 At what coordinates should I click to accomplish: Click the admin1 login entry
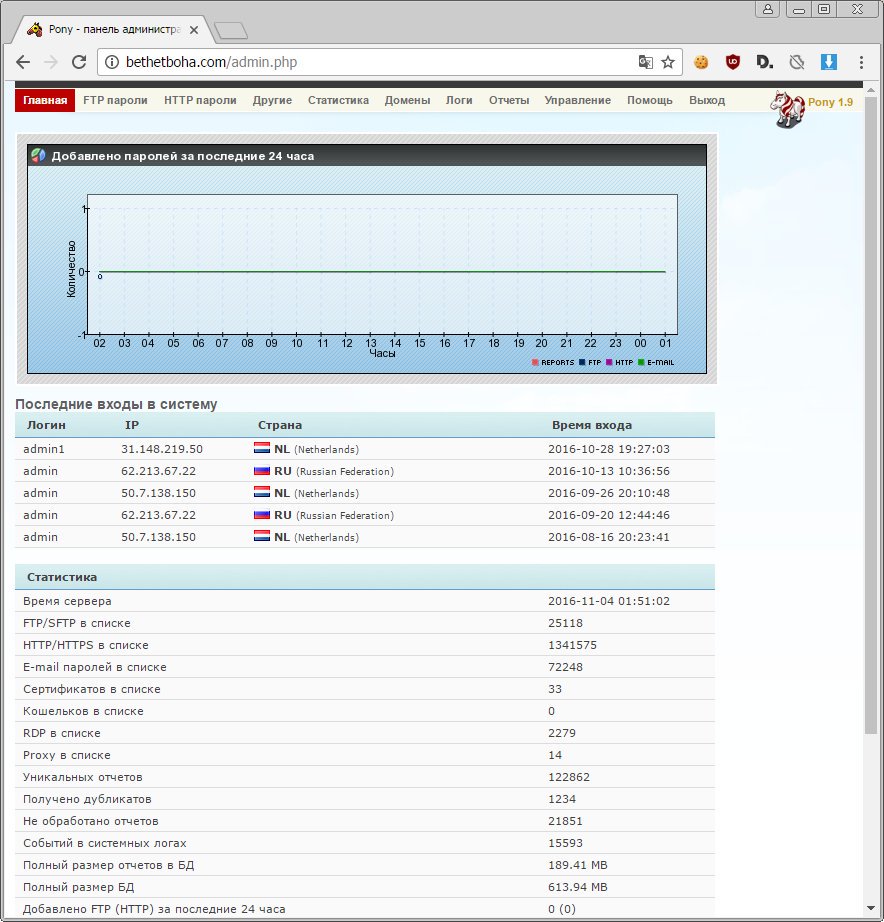(x=44, y=449)
